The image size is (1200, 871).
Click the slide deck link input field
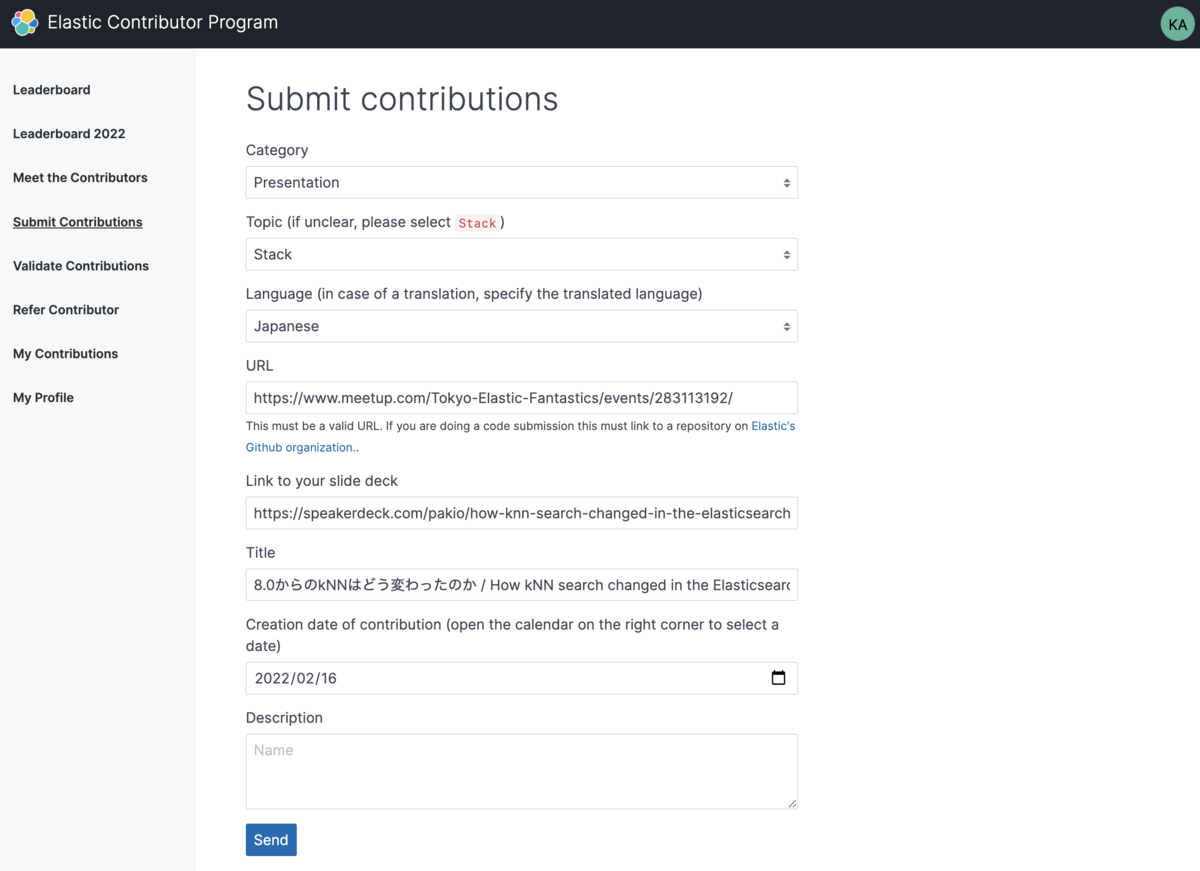click(520, 513)
